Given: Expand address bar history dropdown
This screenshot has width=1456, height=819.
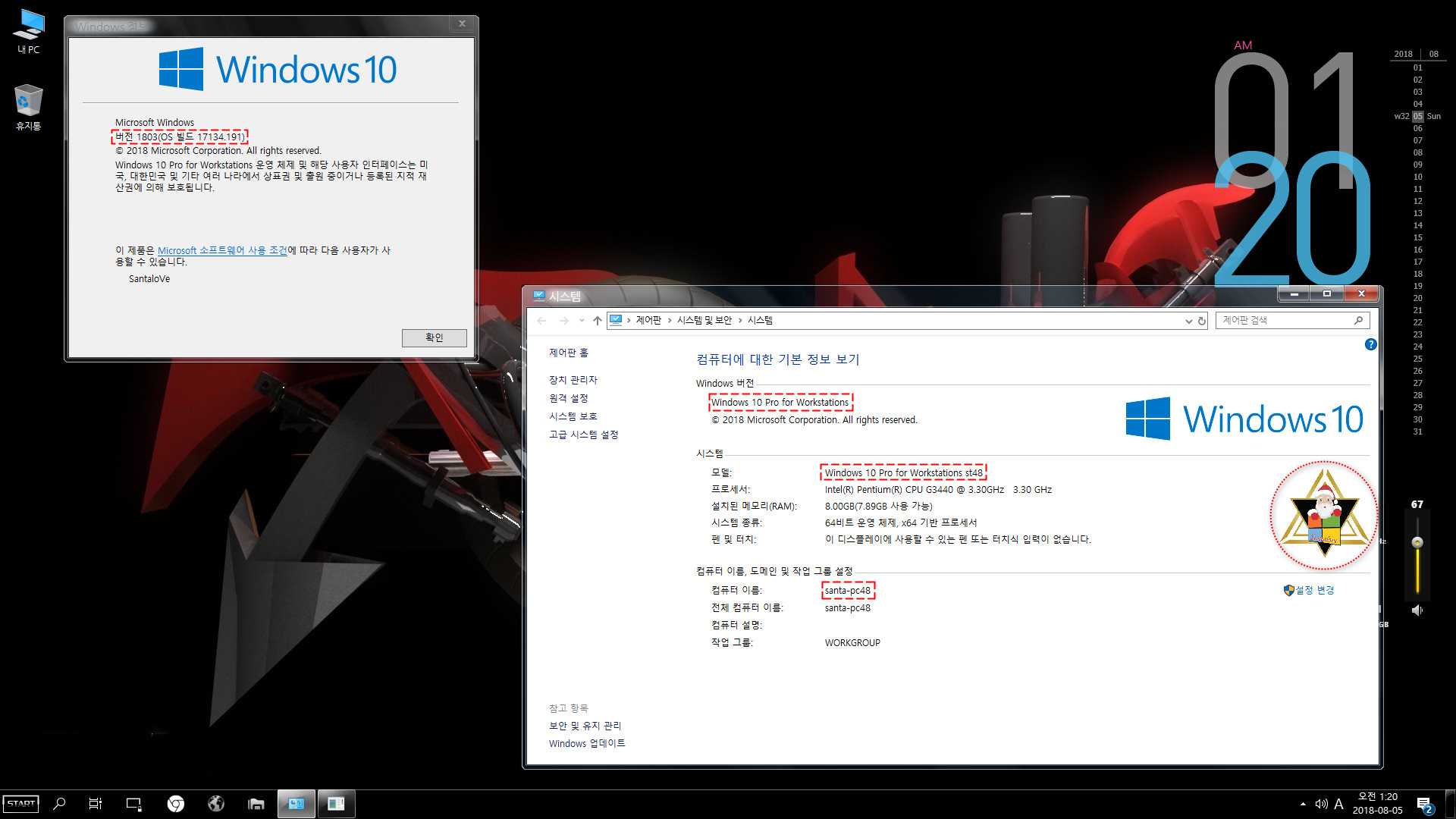Looking at the screenshot, I should click(1188, 321).
